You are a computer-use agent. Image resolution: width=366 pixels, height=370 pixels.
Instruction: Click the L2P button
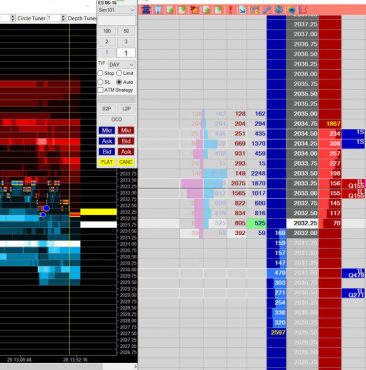(126, 109)
